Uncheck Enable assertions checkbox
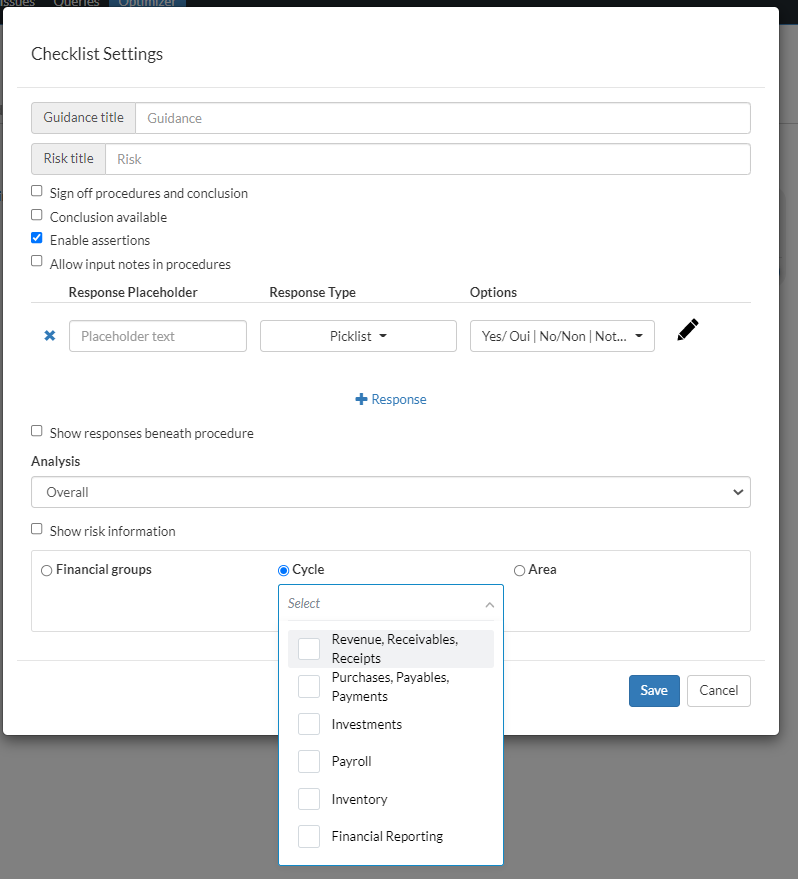Screen dimensions: 798x879 [x=37, y=238]
